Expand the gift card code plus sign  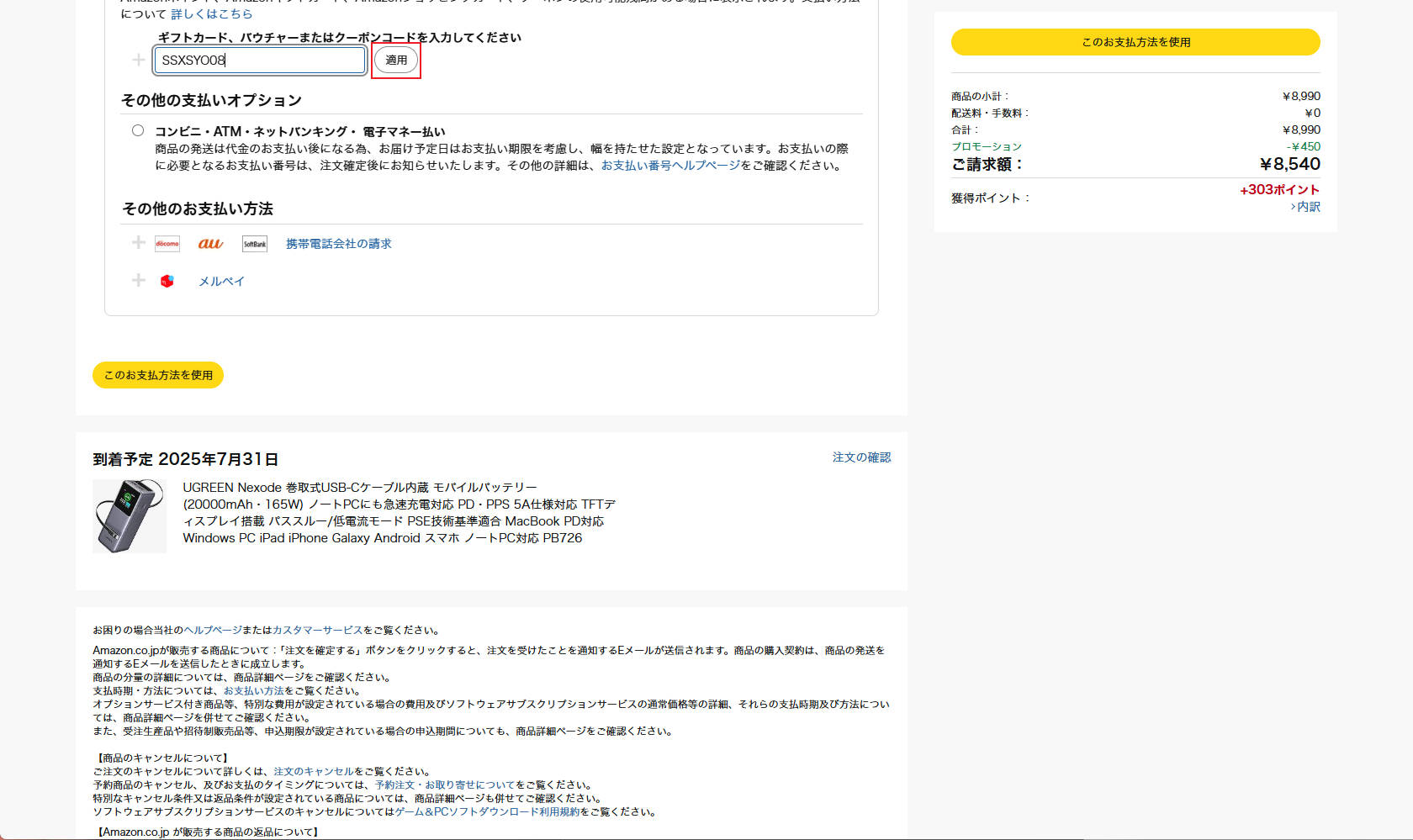click(139, 60)
